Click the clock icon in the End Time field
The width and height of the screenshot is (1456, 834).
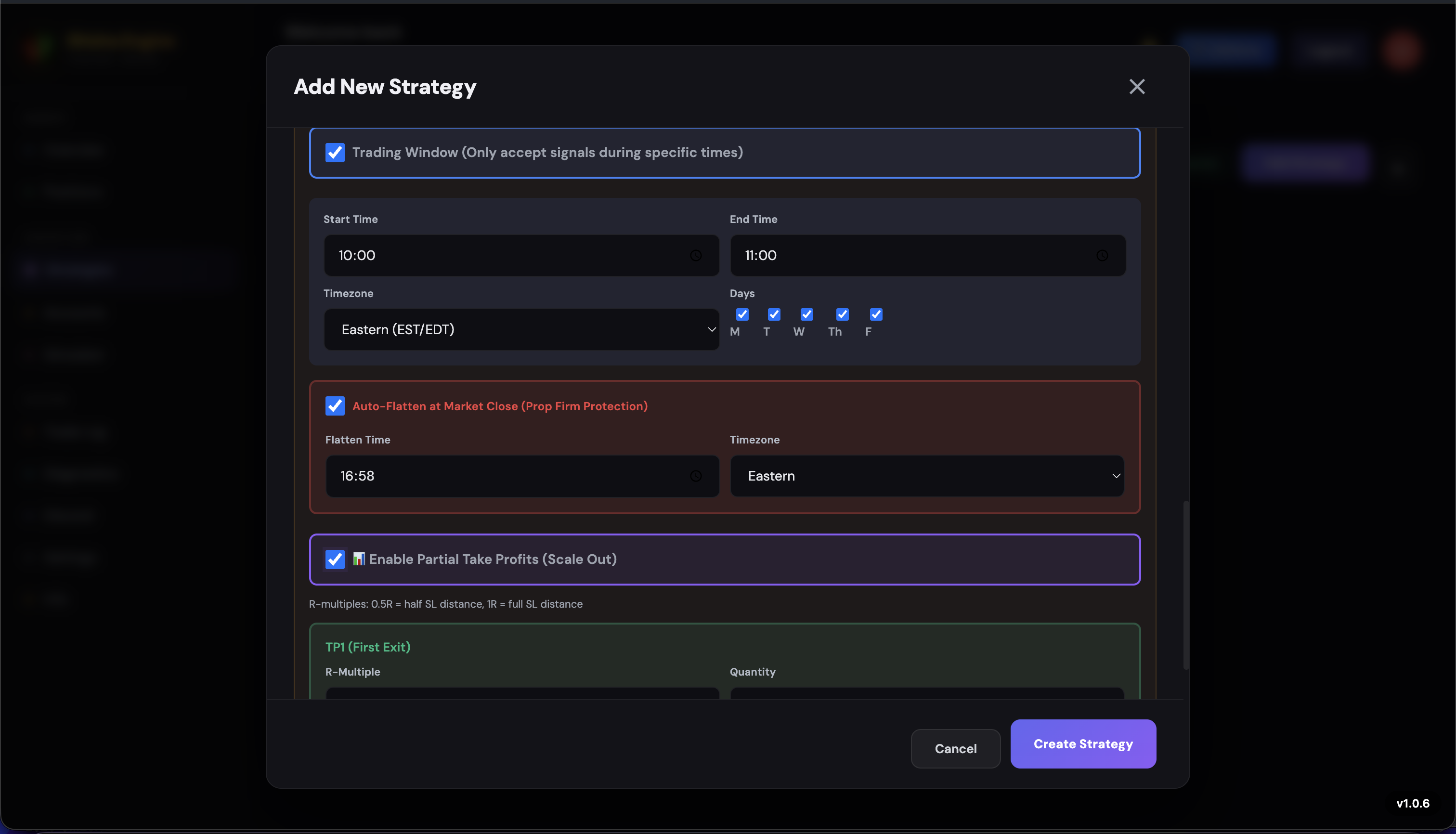[x=1102, y=256]
